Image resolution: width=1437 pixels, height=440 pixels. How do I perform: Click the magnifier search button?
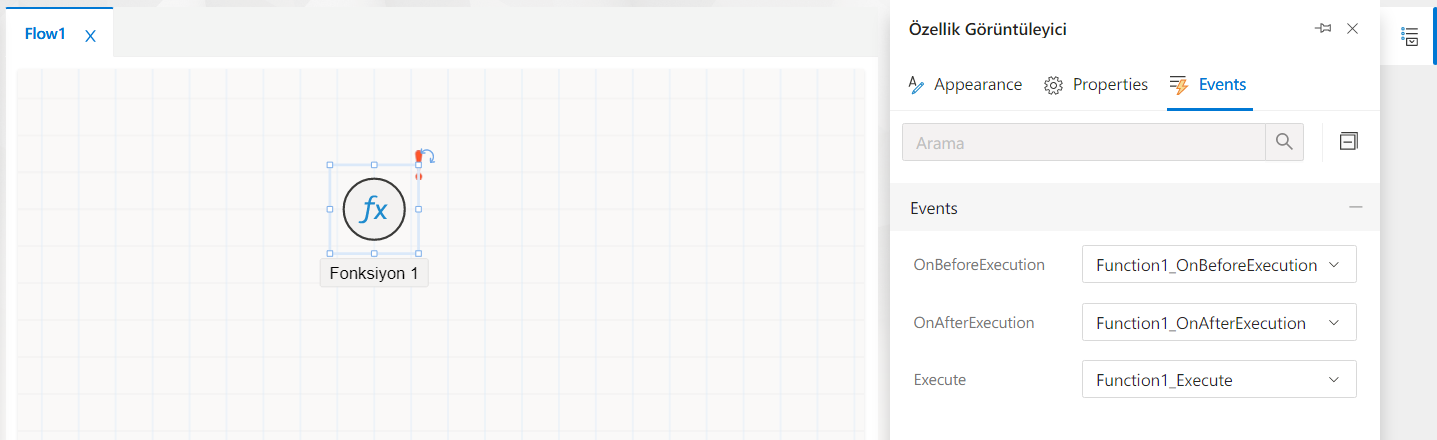click(1284, 143)
